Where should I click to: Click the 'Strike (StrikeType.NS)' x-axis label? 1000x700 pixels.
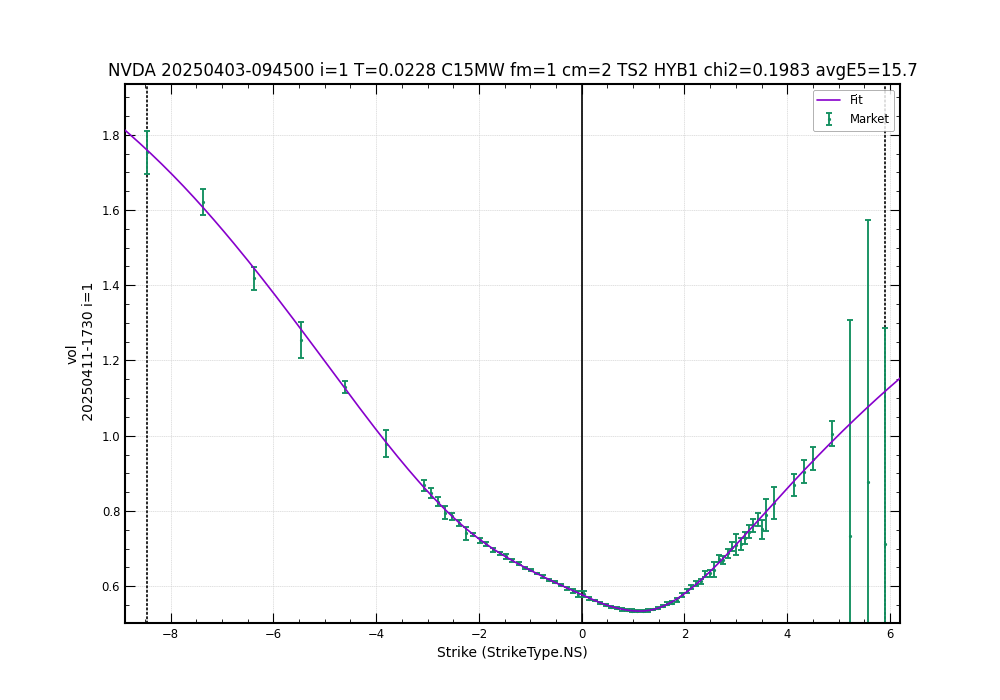tap(512, 653)
